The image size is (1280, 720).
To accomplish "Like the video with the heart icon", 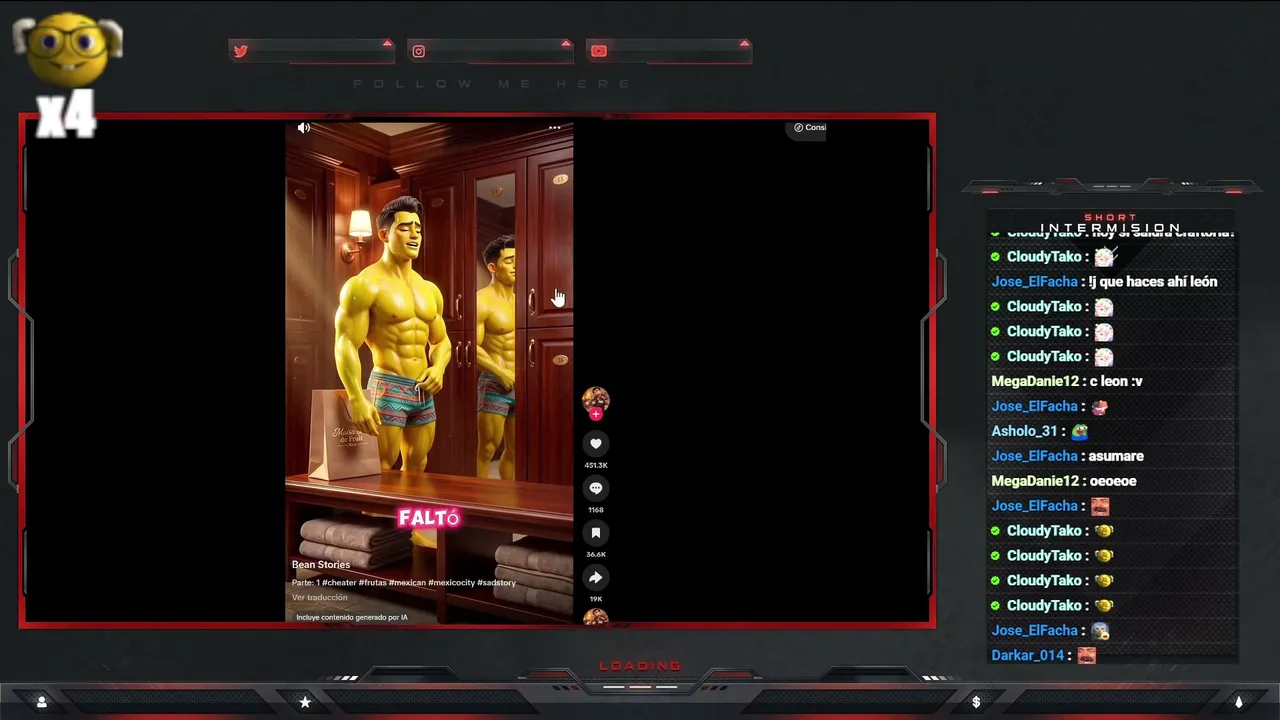I will [596, 444].
